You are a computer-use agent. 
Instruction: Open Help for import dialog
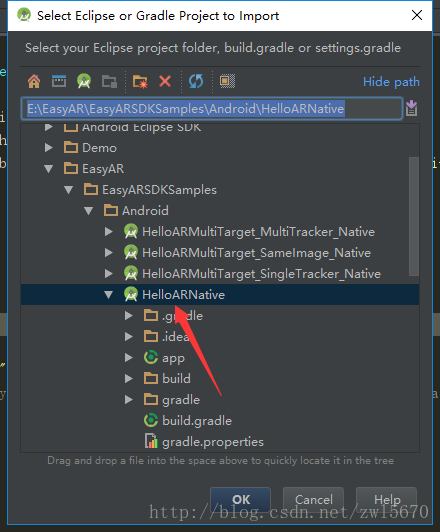[387, 499]
